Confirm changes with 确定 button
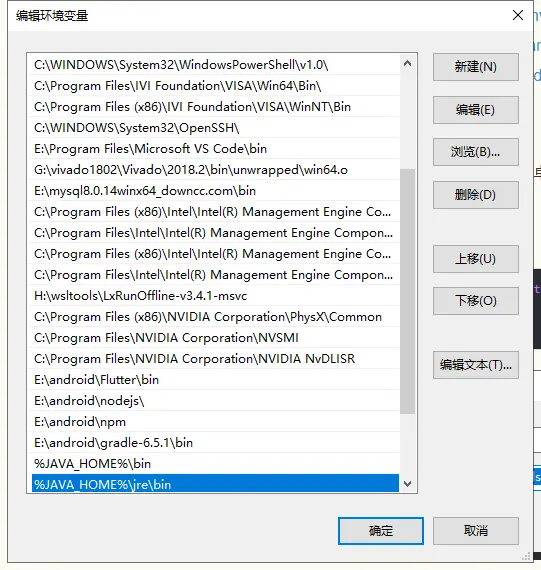Screen dimensions: 541x570 click(x=381, y=531)
